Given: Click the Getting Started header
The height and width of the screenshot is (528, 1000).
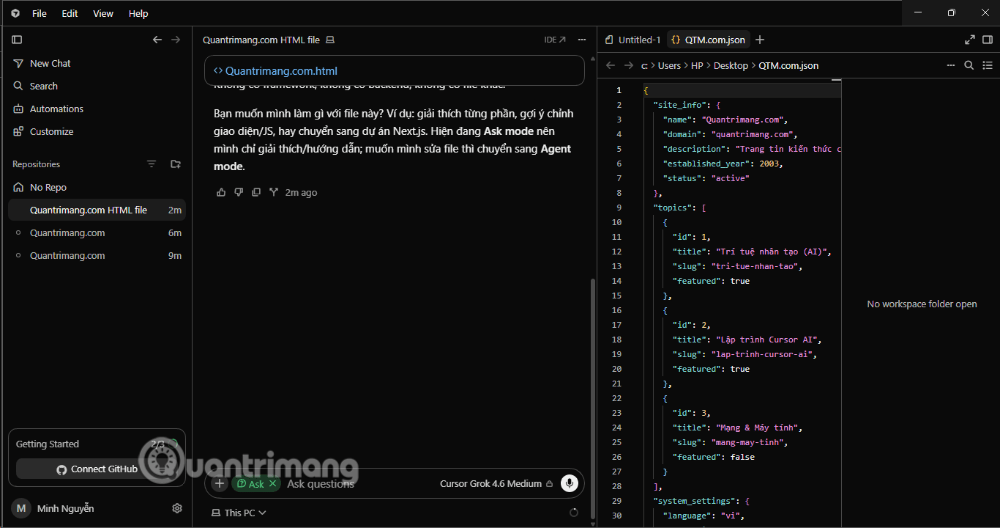Looking at the screenshot, I should point(47,444).
